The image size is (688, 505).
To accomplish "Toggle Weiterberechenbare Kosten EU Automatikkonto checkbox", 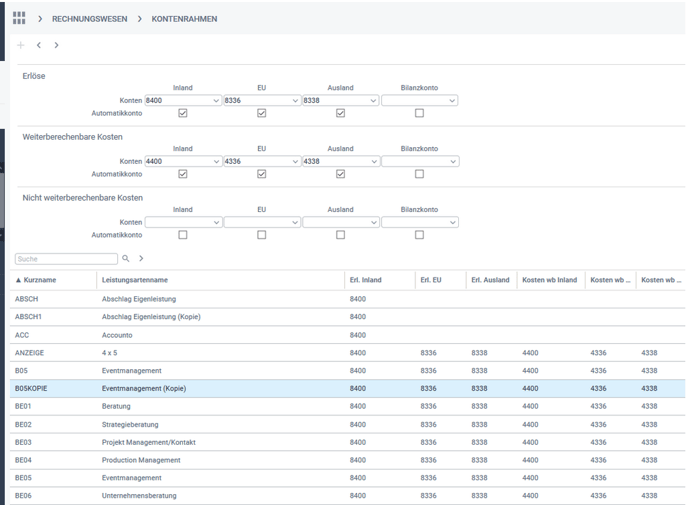I will pos(261,174).
